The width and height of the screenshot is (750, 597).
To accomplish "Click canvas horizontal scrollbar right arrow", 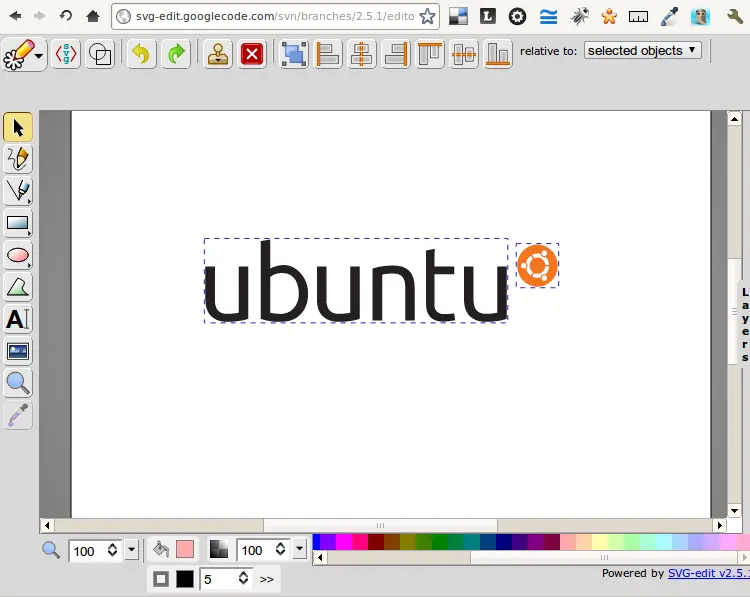I will click(x=720, y=525).
